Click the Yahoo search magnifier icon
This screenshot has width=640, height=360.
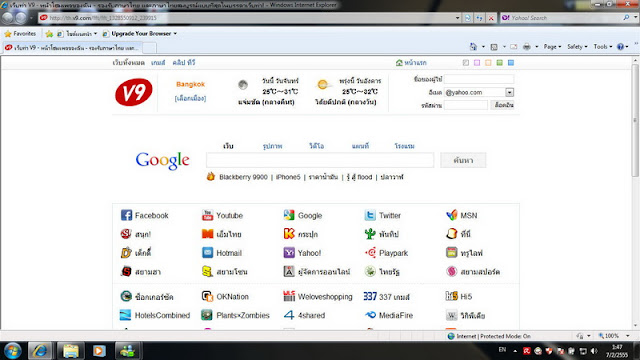pos(626,18)
